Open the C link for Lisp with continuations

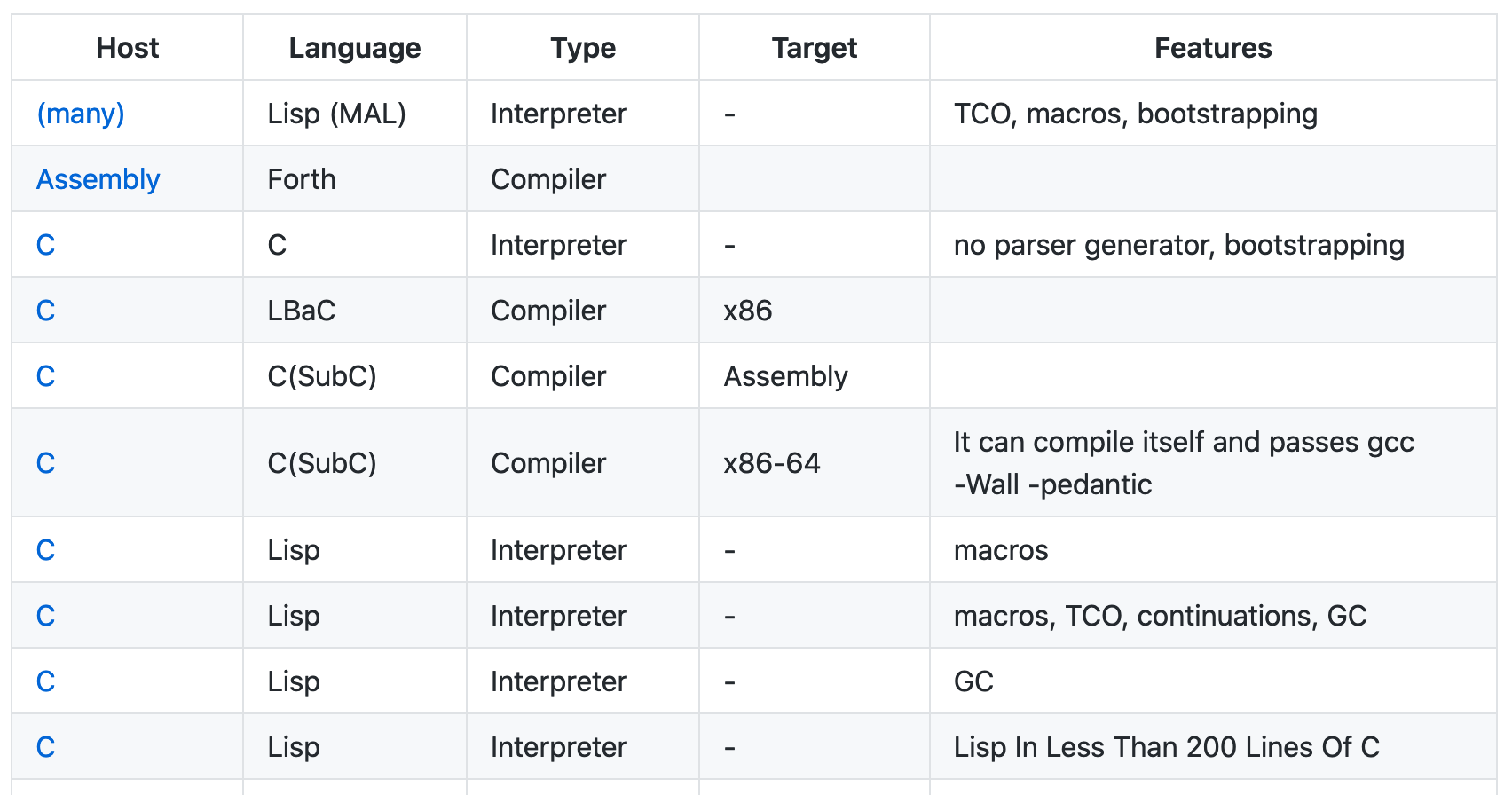(x=46, y=616)
